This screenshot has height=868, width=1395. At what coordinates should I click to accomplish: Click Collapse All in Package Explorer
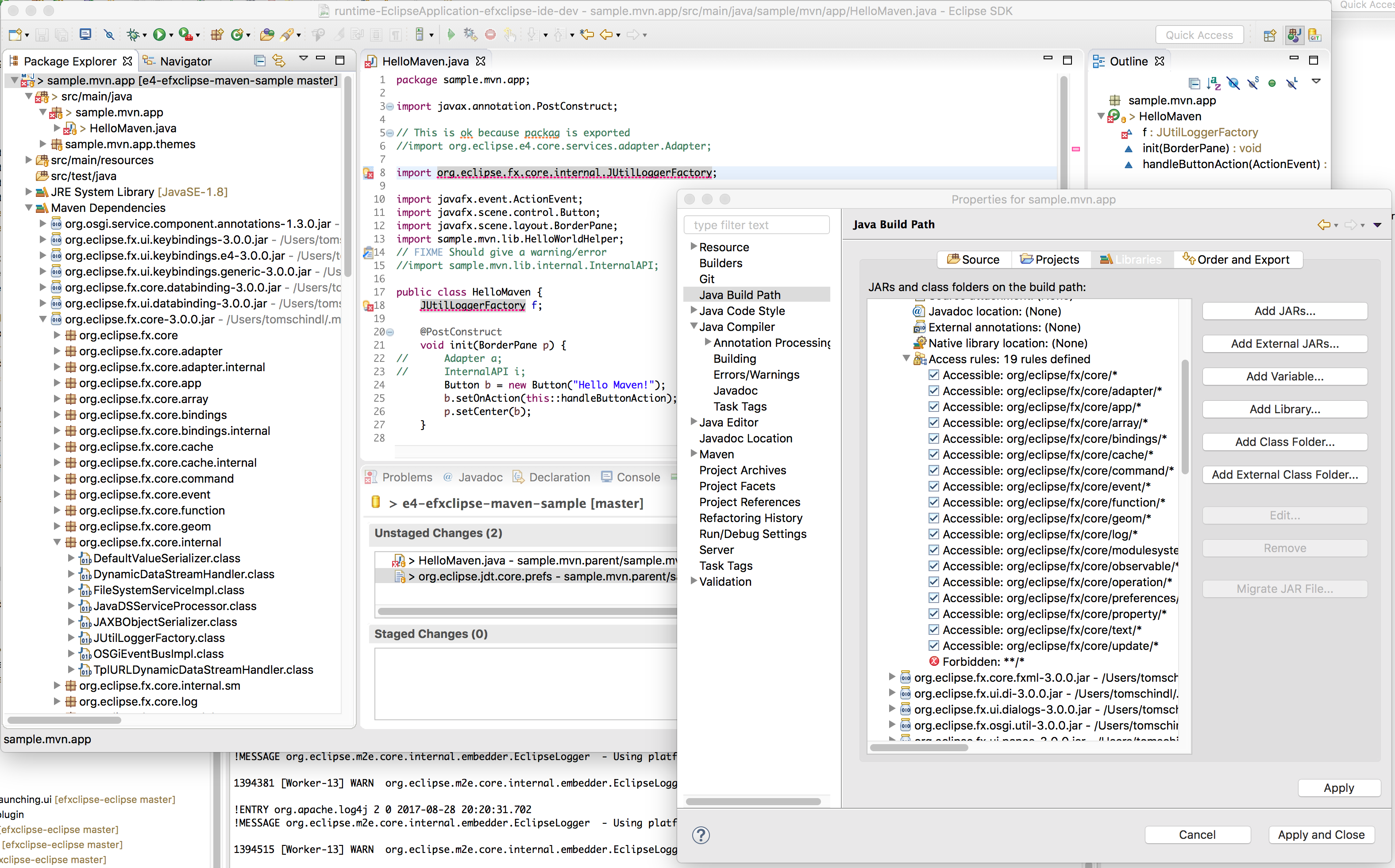(x=260, y=61)
